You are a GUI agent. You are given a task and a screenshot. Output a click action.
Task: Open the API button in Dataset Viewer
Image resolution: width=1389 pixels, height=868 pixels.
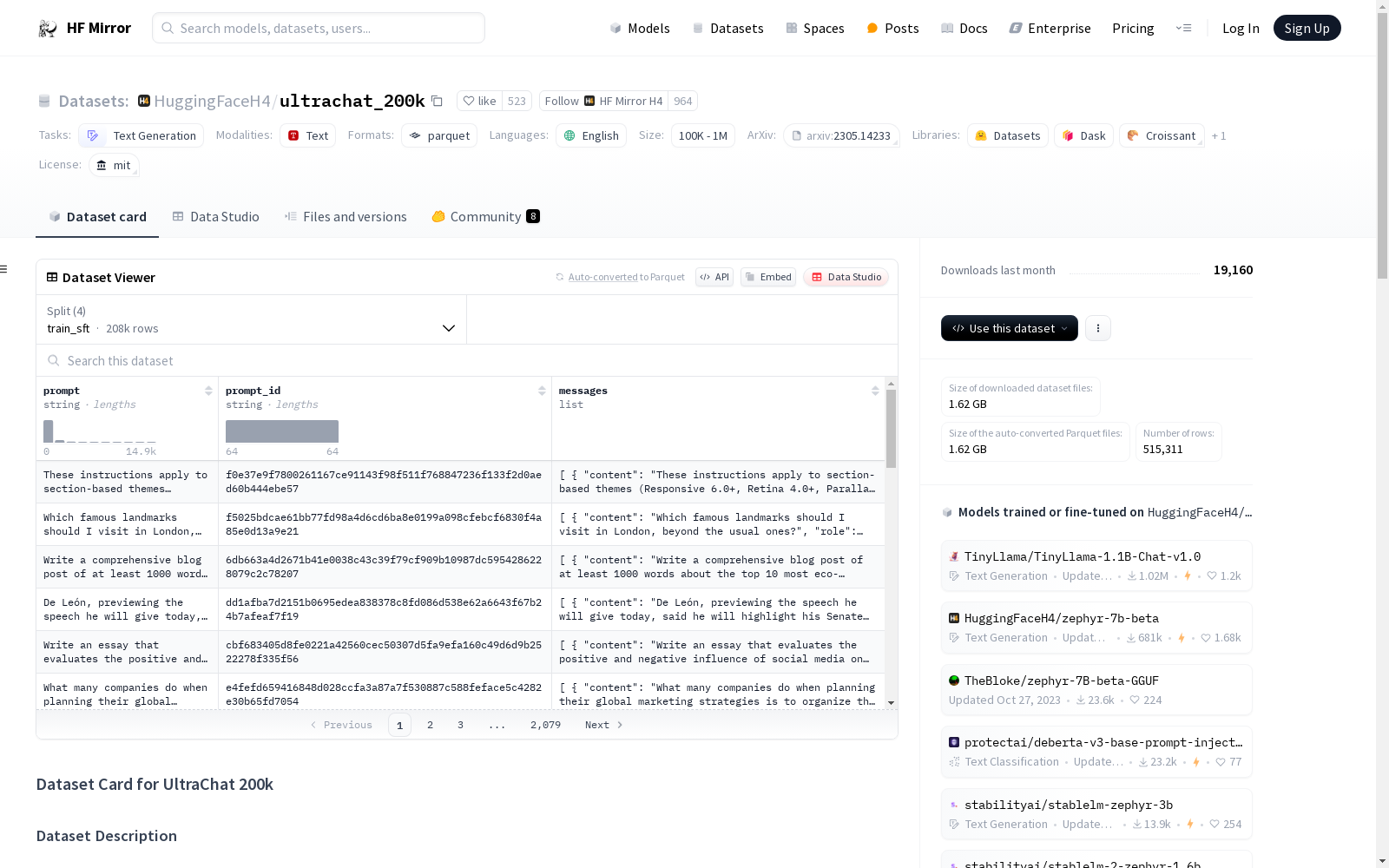click(714, 277)
